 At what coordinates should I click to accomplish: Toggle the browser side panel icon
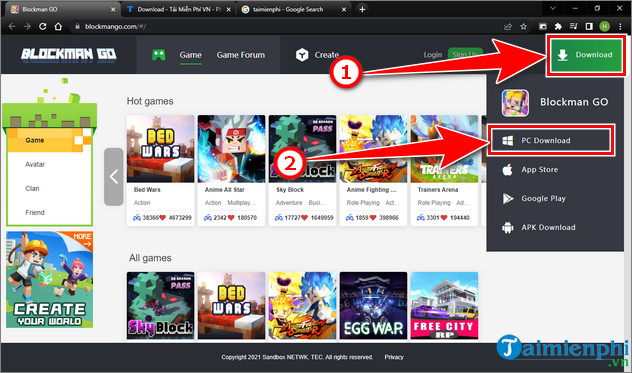coord(589,27)
